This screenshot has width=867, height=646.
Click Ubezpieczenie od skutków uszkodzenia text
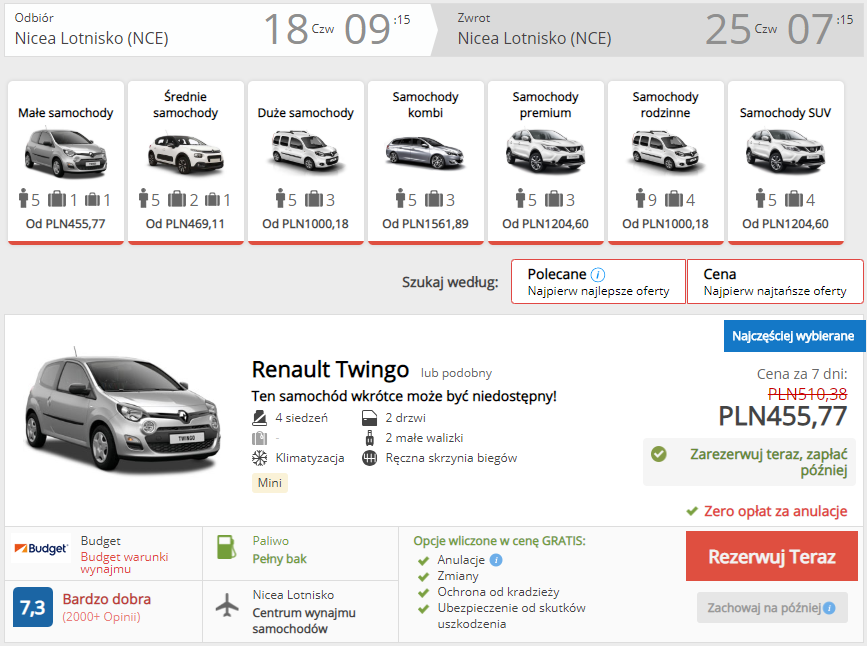(511, 616)
